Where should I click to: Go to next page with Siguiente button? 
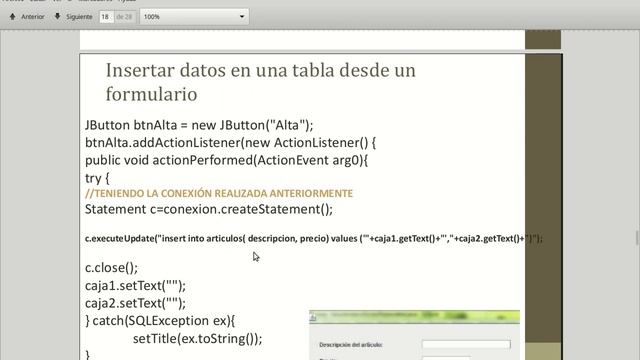click(73, 17)
